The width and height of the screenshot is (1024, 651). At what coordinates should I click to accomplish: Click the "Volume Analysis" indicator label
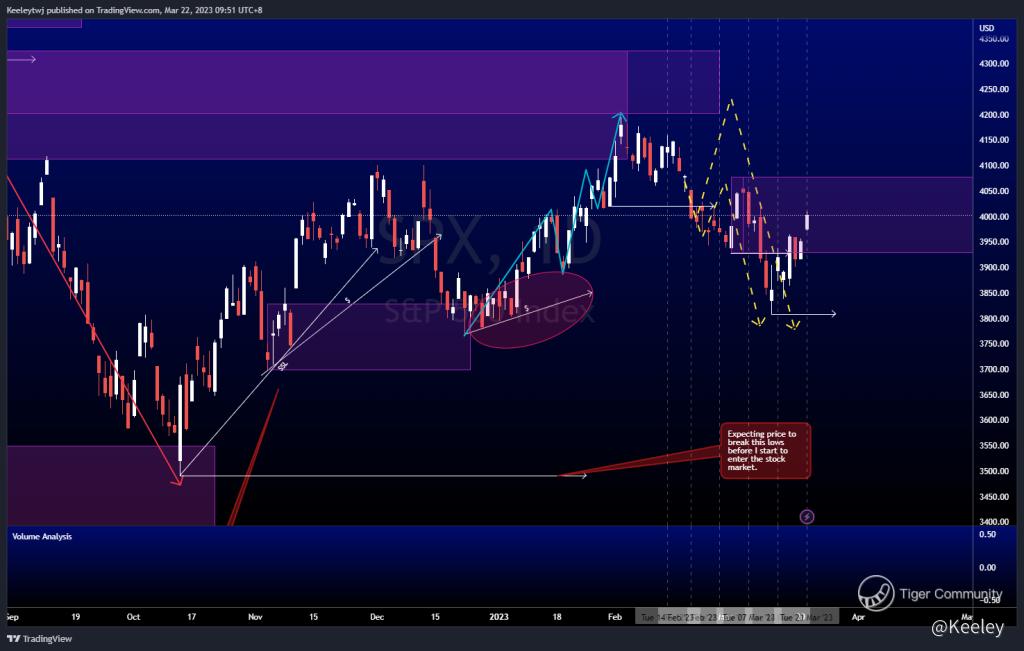[x=42, y=536]
